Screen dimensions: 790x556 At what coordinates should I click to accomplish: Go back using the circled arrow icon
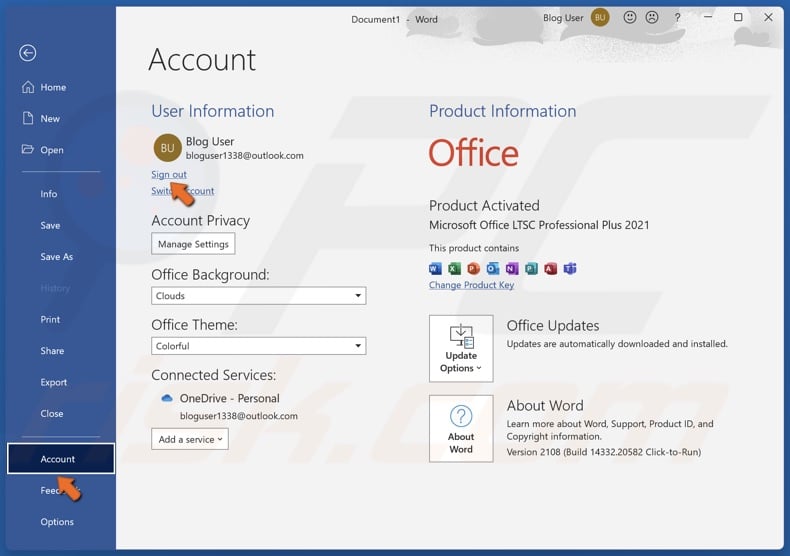tap(28, 53)
